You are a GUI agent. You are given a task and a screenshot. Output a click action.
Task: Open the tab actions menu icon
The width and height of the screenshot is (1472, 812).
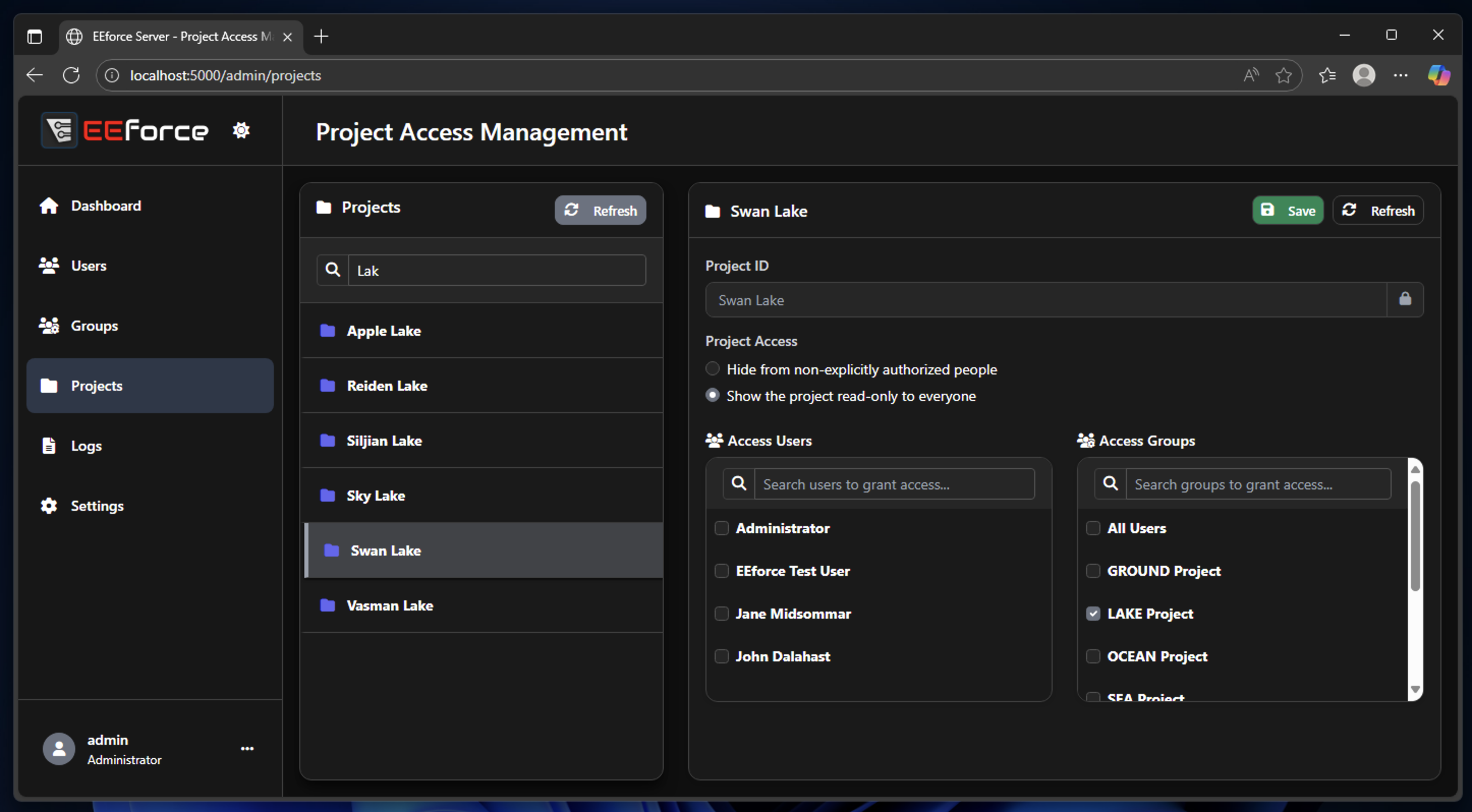pyautogui.click(x=35, y=37)
